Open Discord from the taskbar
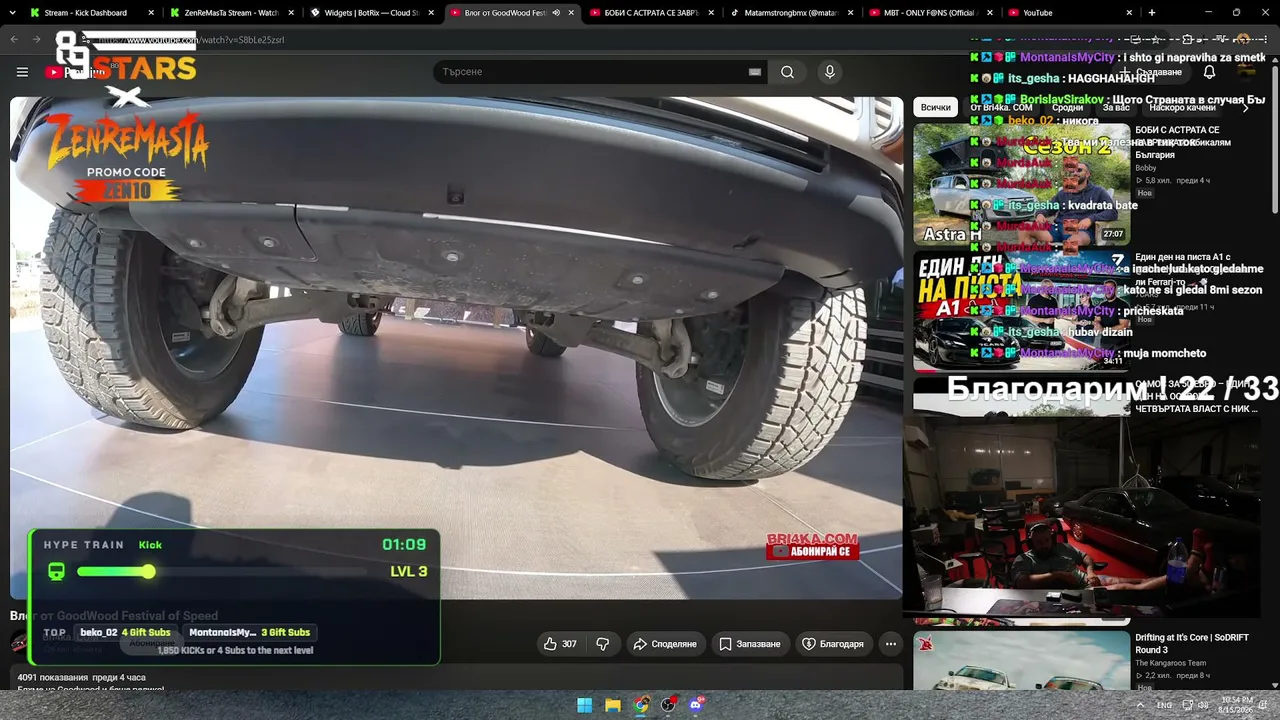 pyautogui.click(x=697, y=705)
